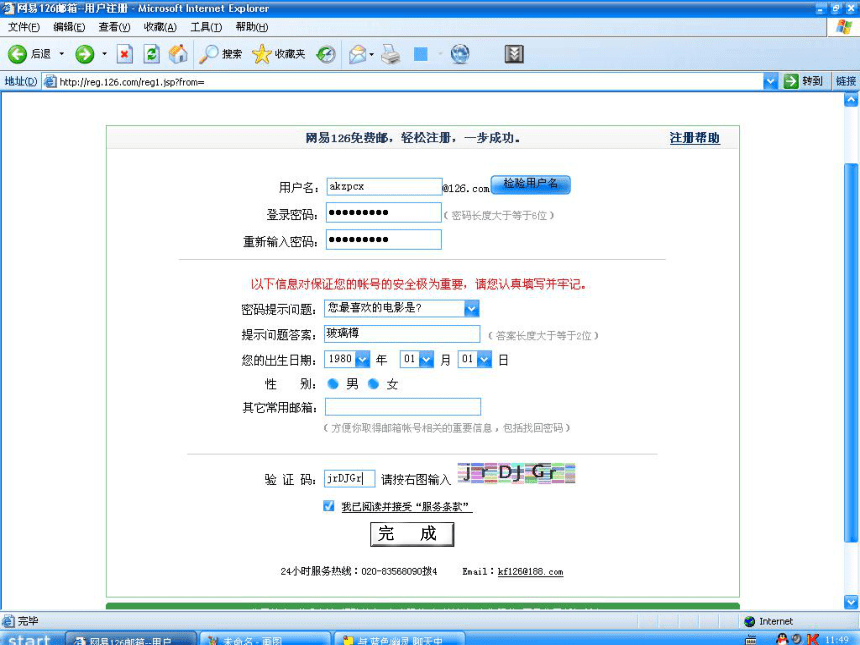Click the Internet zone globe in status bar

(750, 621)
